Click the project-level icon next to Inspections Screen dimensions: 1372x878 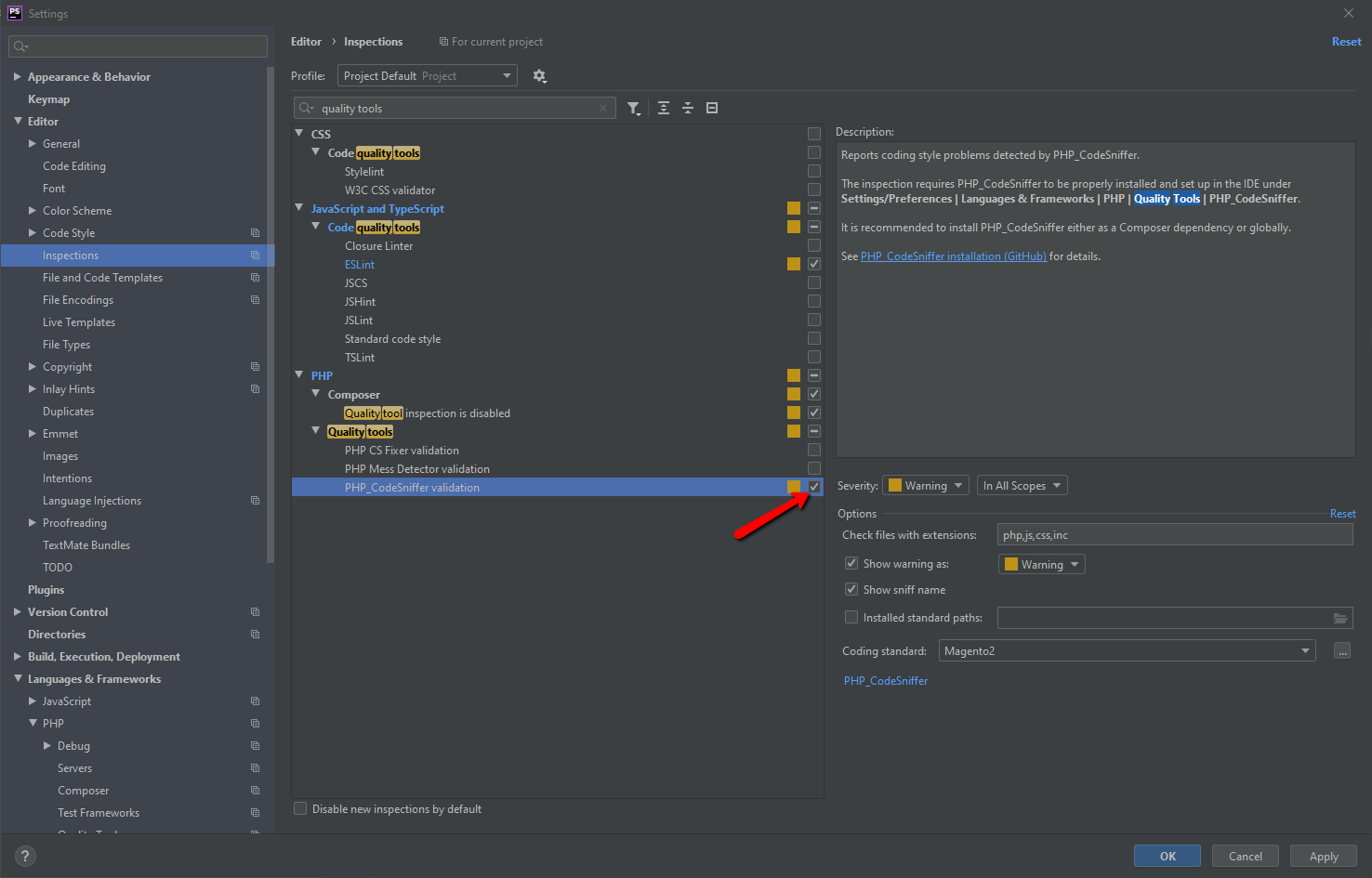point(255,256)
